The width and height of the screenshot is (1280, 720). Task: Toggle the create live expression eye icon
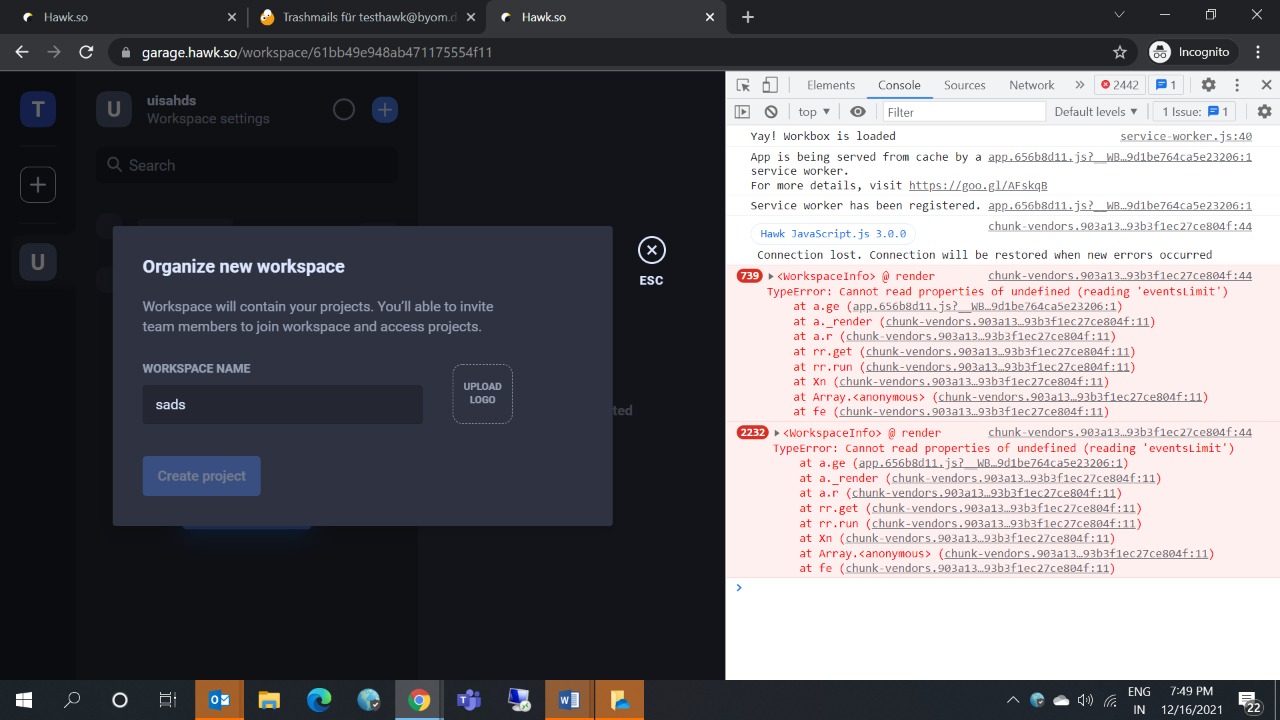point(857,111)
